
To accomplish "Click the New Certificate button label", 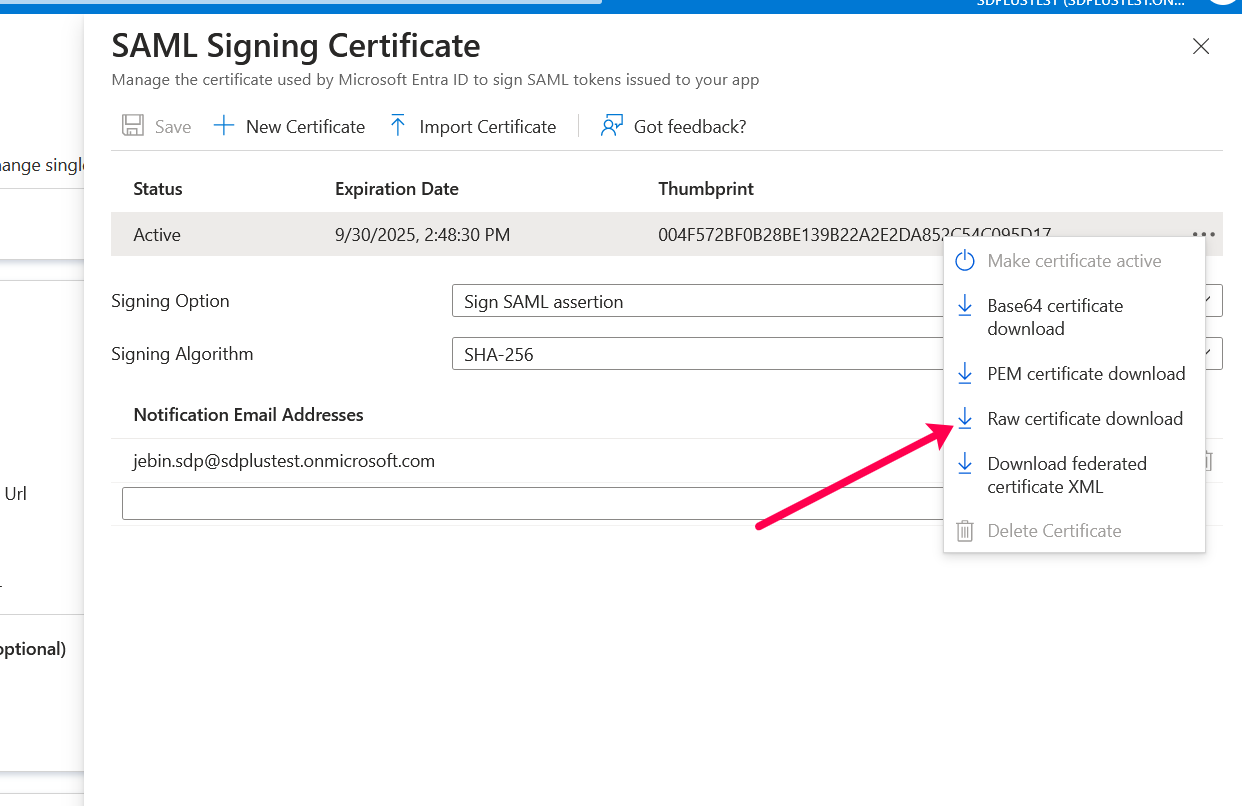I will tap(305, 127).
